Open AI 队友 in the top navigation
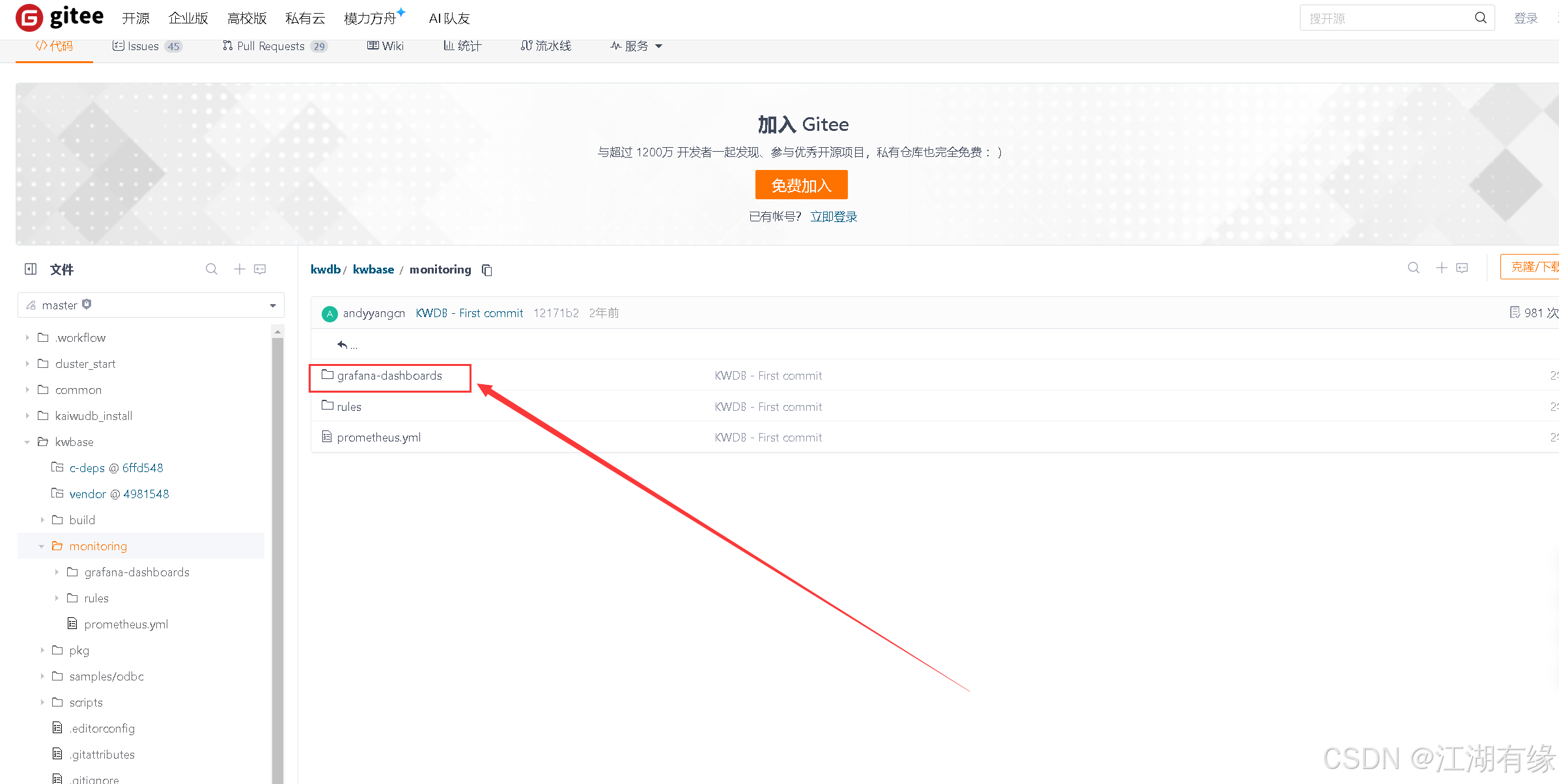 click(x=449, y=18)
